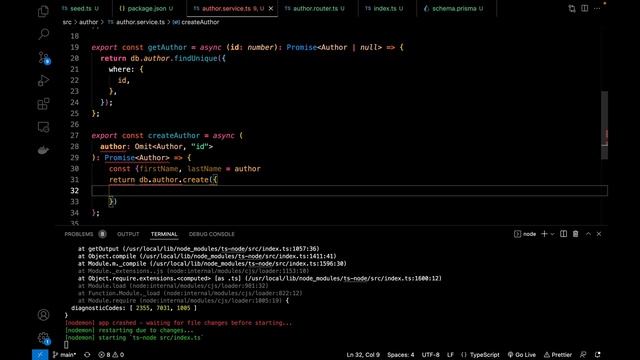Open the Source Control view
The height and width of the screenshot is (360, 640).
43,58
